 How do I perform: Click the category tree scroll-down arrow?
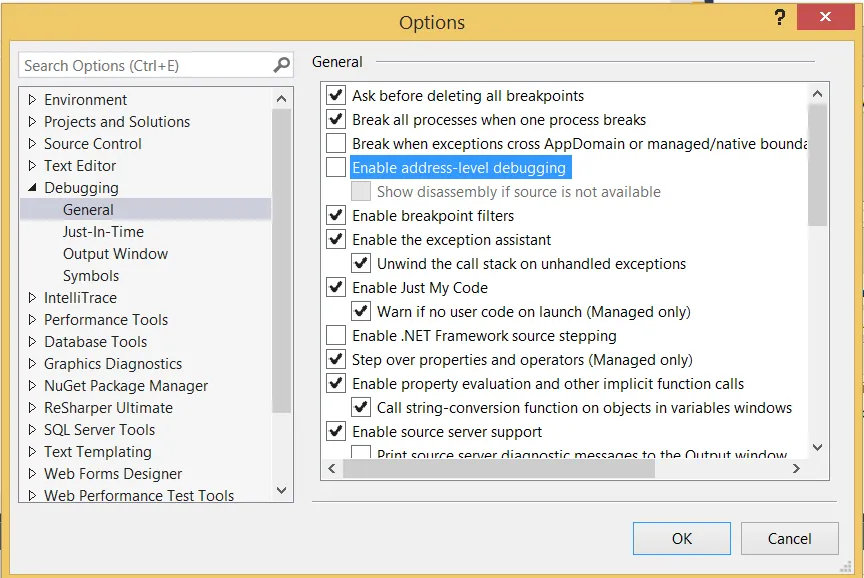coord(281,490)
